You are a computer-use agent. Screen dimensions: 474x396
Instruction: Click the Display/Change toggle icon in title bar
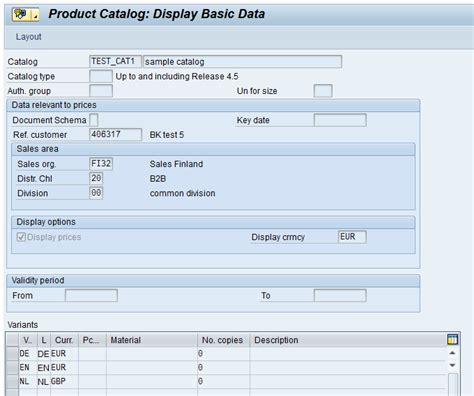[25, 14]
